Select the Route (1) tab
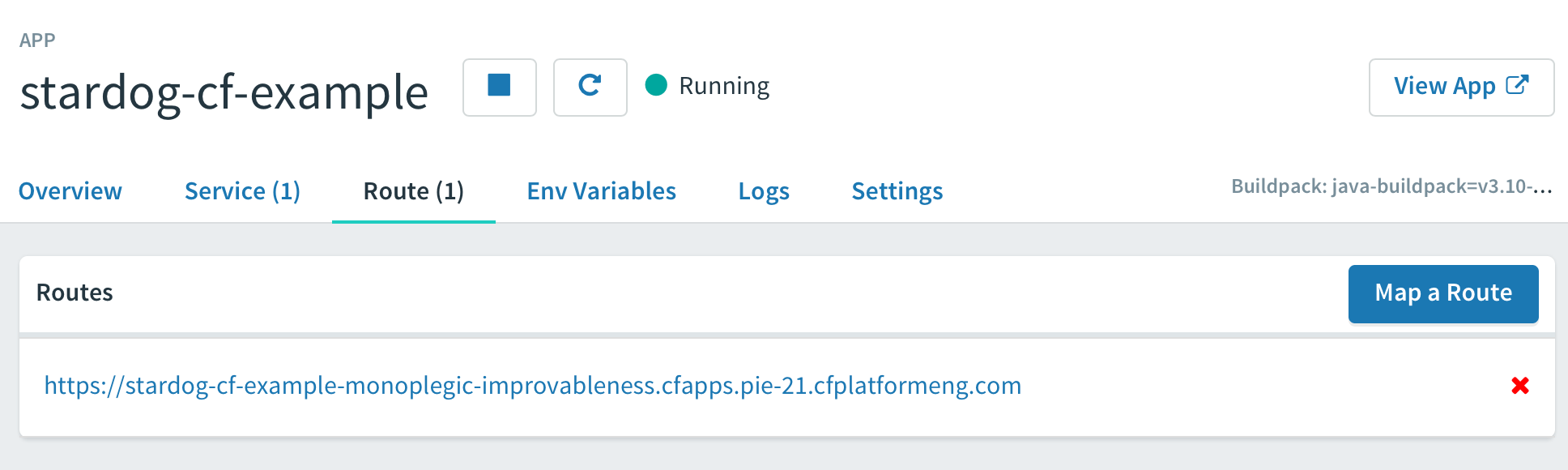 pos(413,191)
